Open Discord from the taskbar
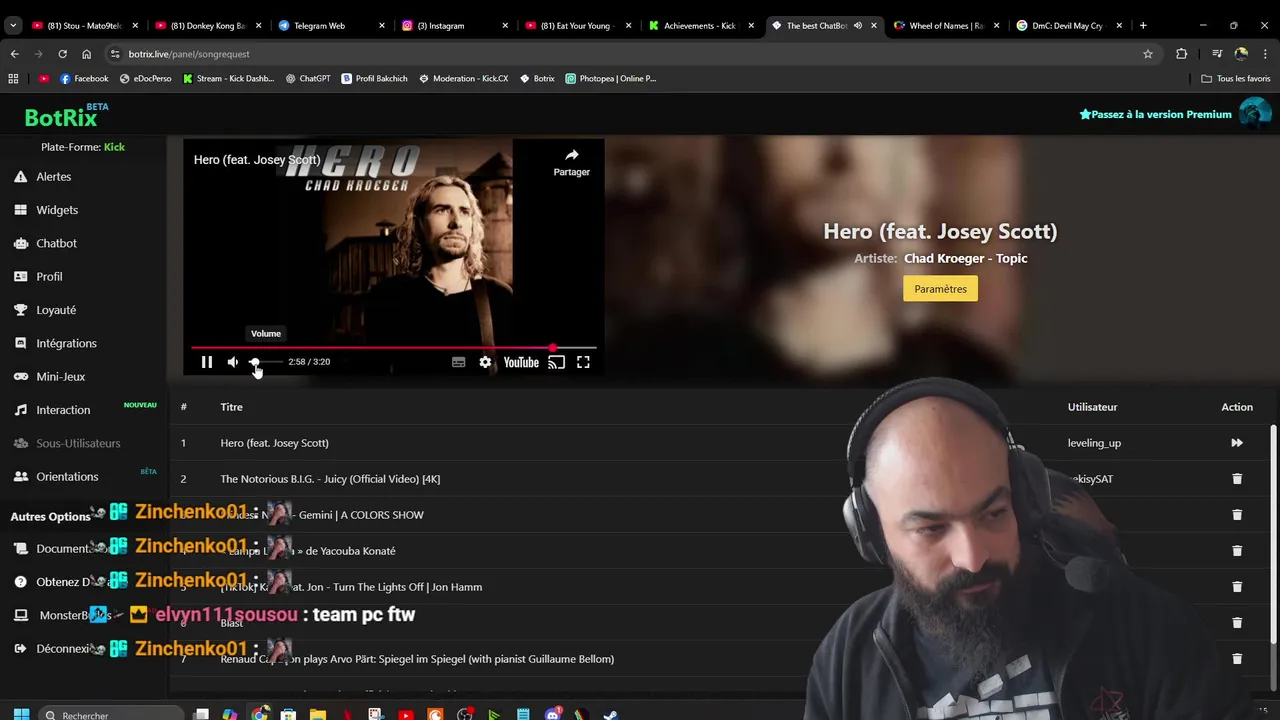1280x720 pixels. [553, 714]
